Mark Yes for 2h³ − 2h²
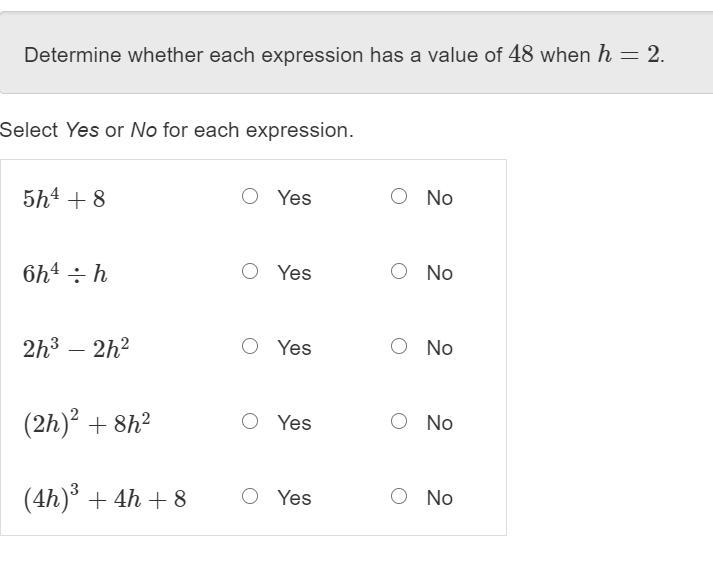713x568 pixels. 250,347
